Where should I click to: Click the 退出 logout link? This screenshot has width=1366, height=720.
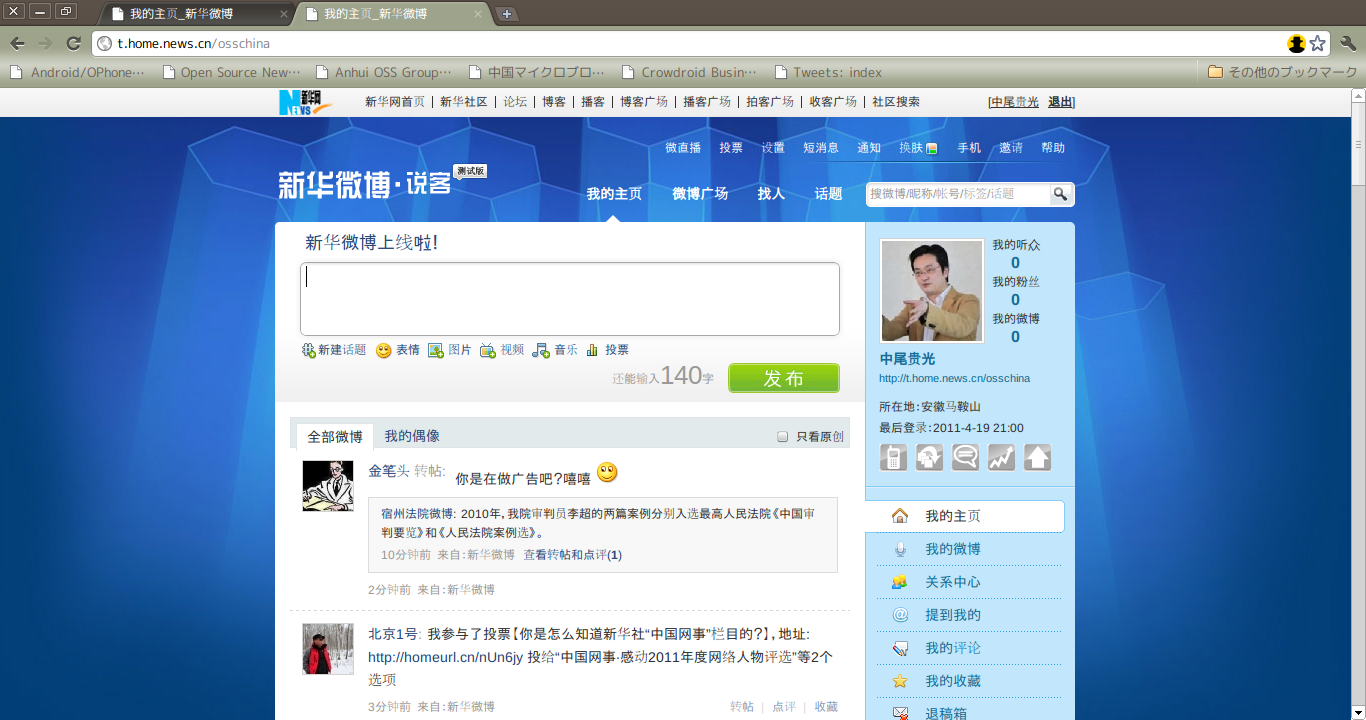tap(1060, 102)
